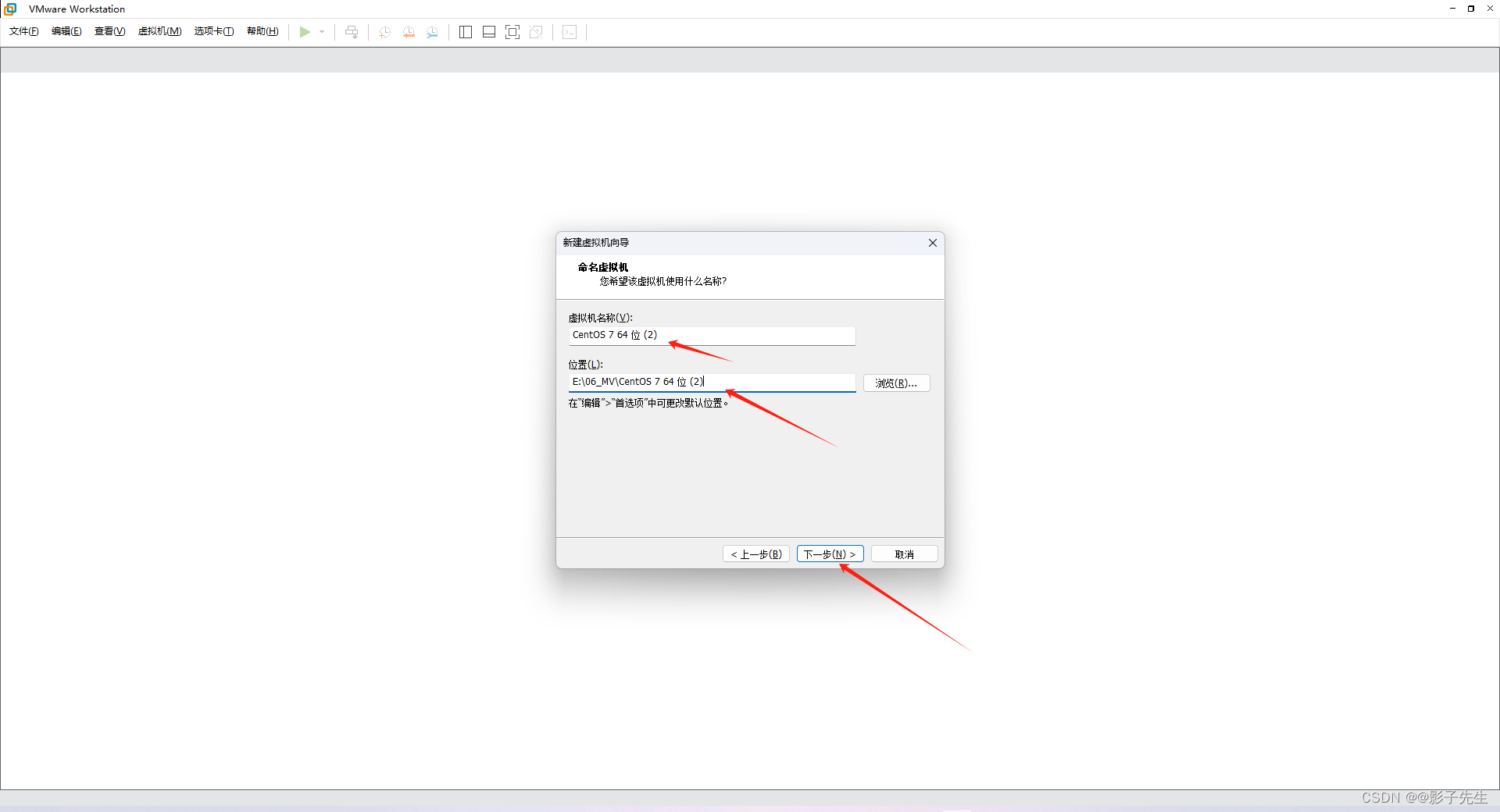Click the enter full screen icon
Viewport: 1500px width, 812px height.
point(512,32)
